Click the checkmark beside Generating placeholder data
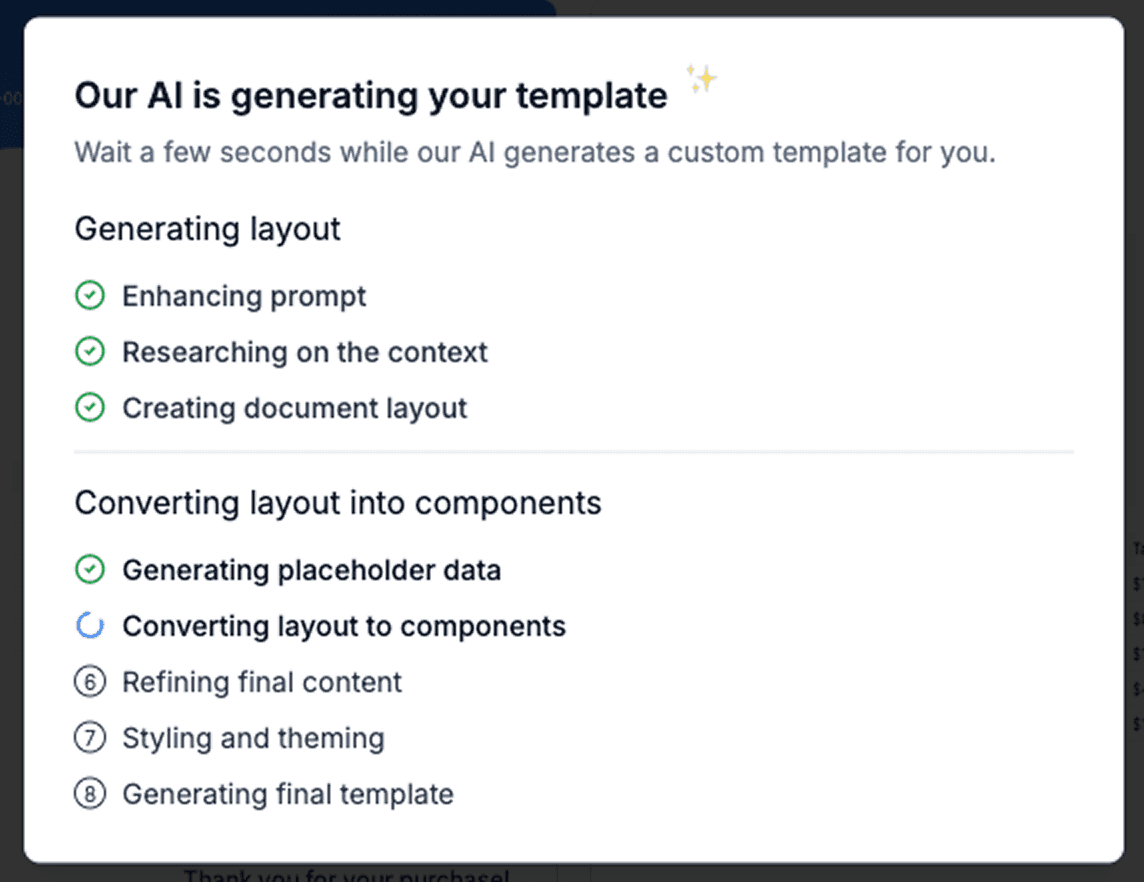Image resolution: width=1144 pixels, height=882 pixels. (x=89, y=569)
